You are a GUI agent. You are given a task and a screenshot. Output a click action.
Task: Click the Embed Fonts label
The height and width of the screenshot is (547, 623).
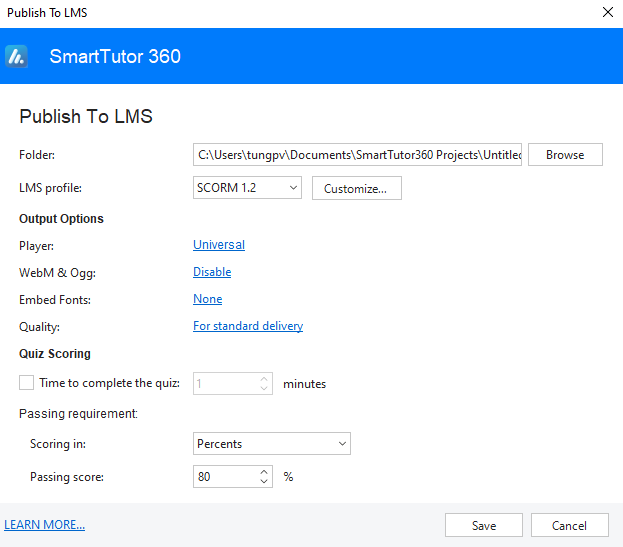point(55,300)
